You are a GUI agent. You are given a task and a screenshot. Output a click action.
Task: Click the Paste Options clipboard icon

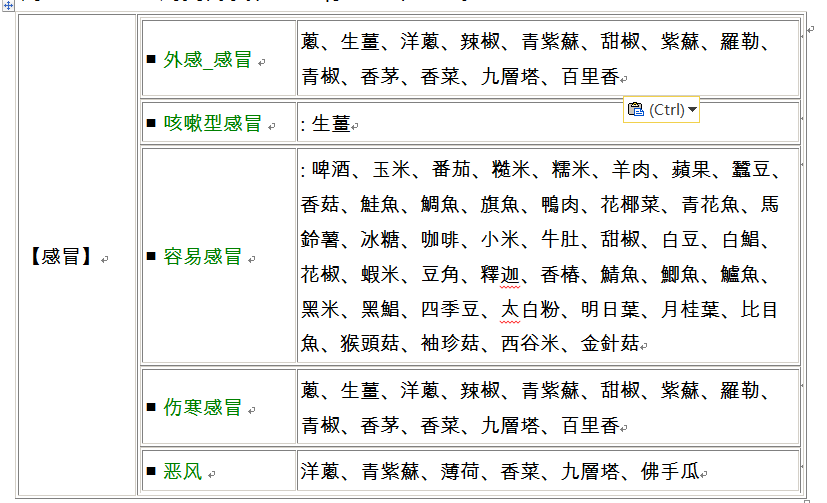point(636,109)
